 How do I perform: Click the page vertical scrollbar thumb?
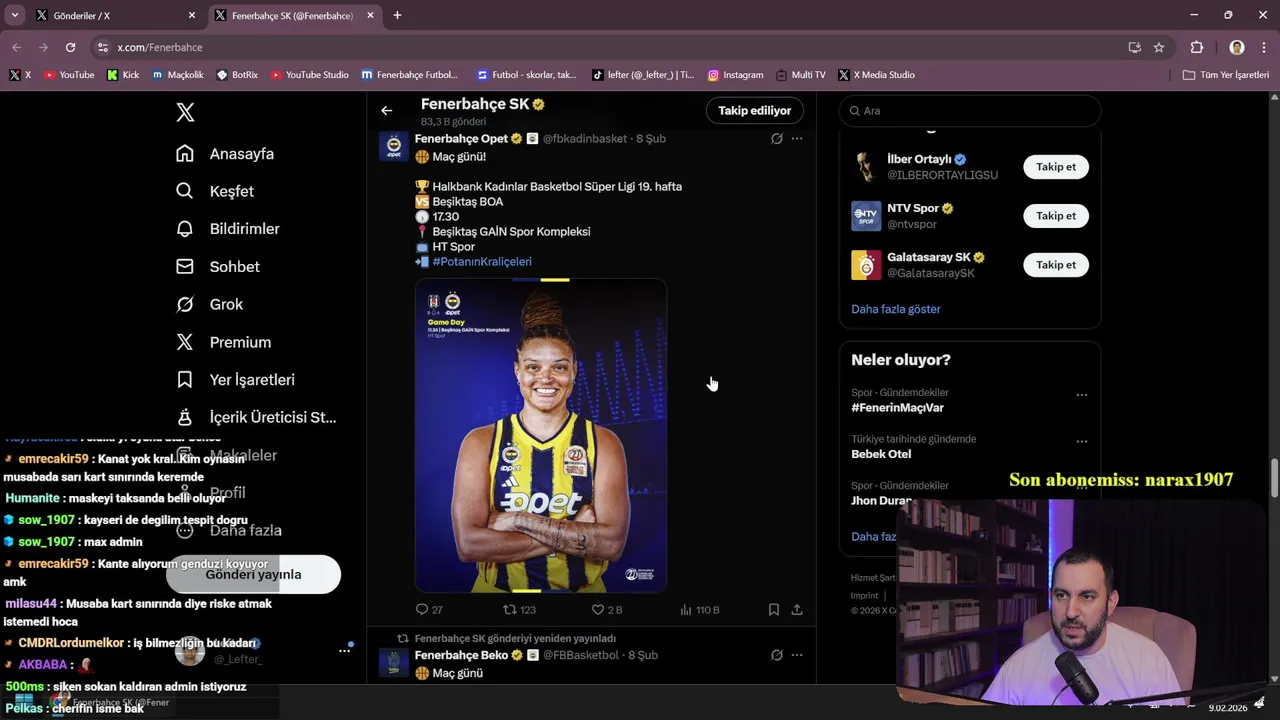coord(1274,477)
